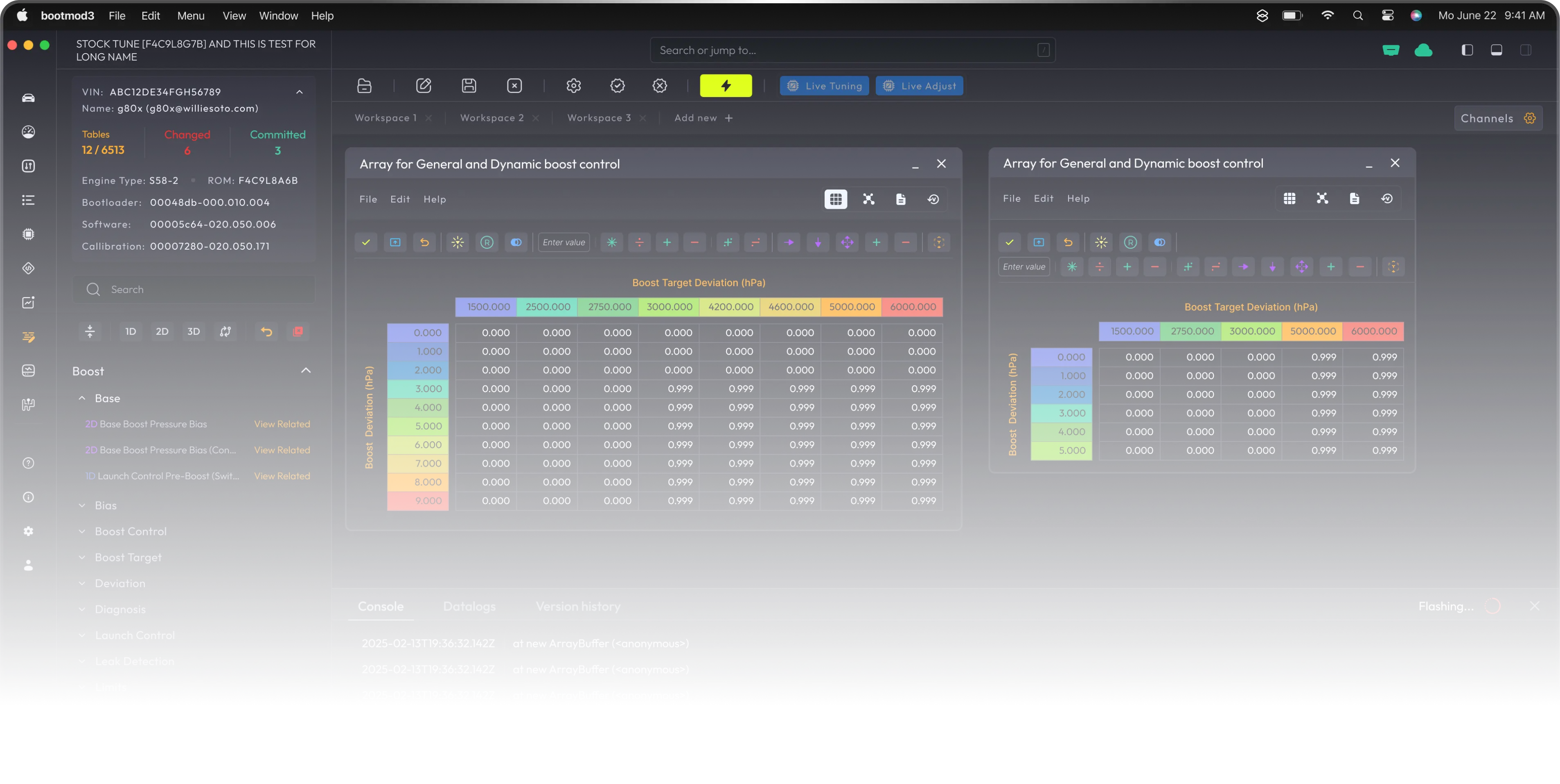Viewport: 1560px width, 784px height.
Task: Toggle the 1D table filter
Action: pyautogui.click(x=131, y=331)
